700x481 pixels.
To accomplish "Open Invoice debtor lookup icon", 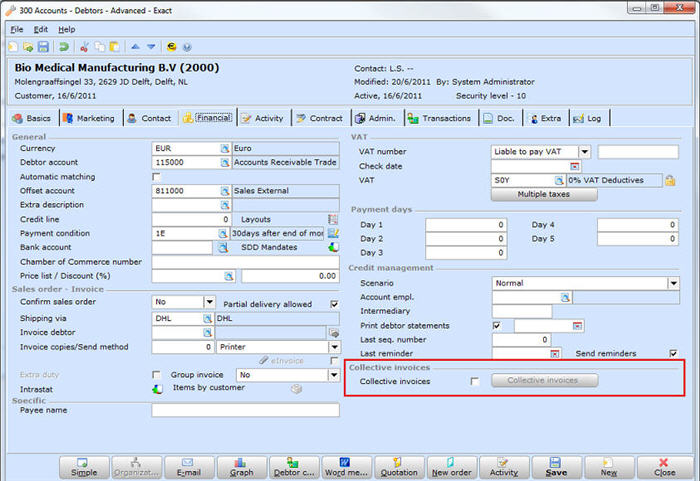I will coord(207,333).
